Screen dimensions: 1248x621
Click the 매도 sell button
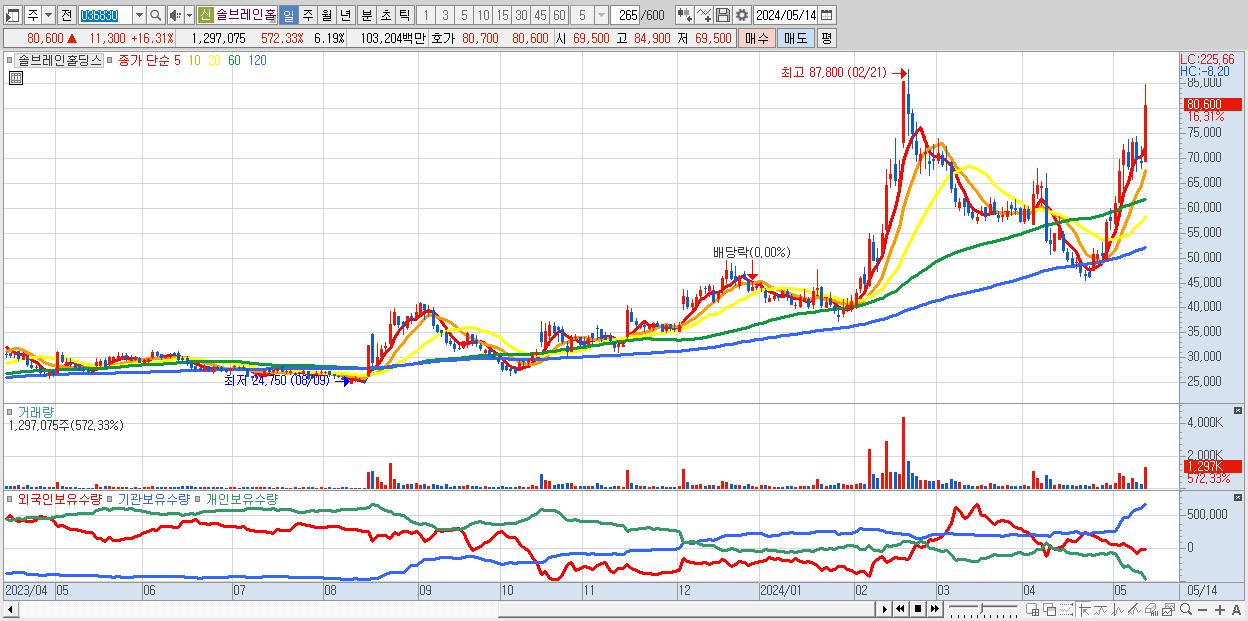795,38
